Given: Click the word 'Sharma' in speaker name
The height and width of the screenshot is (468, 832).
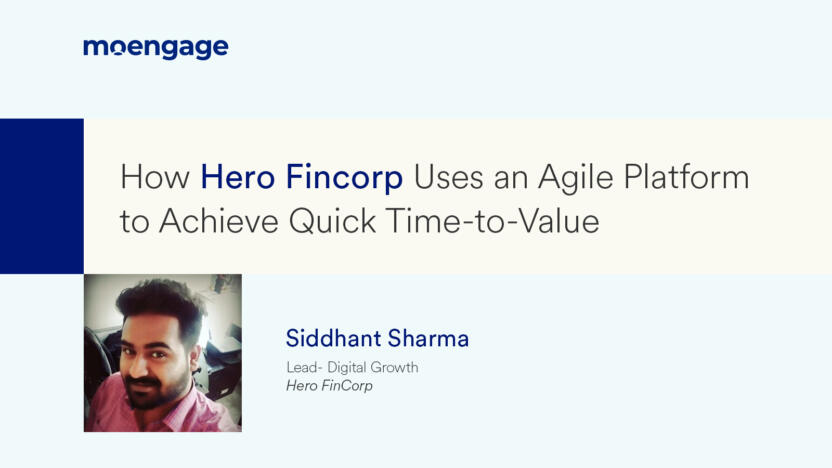Looking at the screenshot, I should [428, 339].
